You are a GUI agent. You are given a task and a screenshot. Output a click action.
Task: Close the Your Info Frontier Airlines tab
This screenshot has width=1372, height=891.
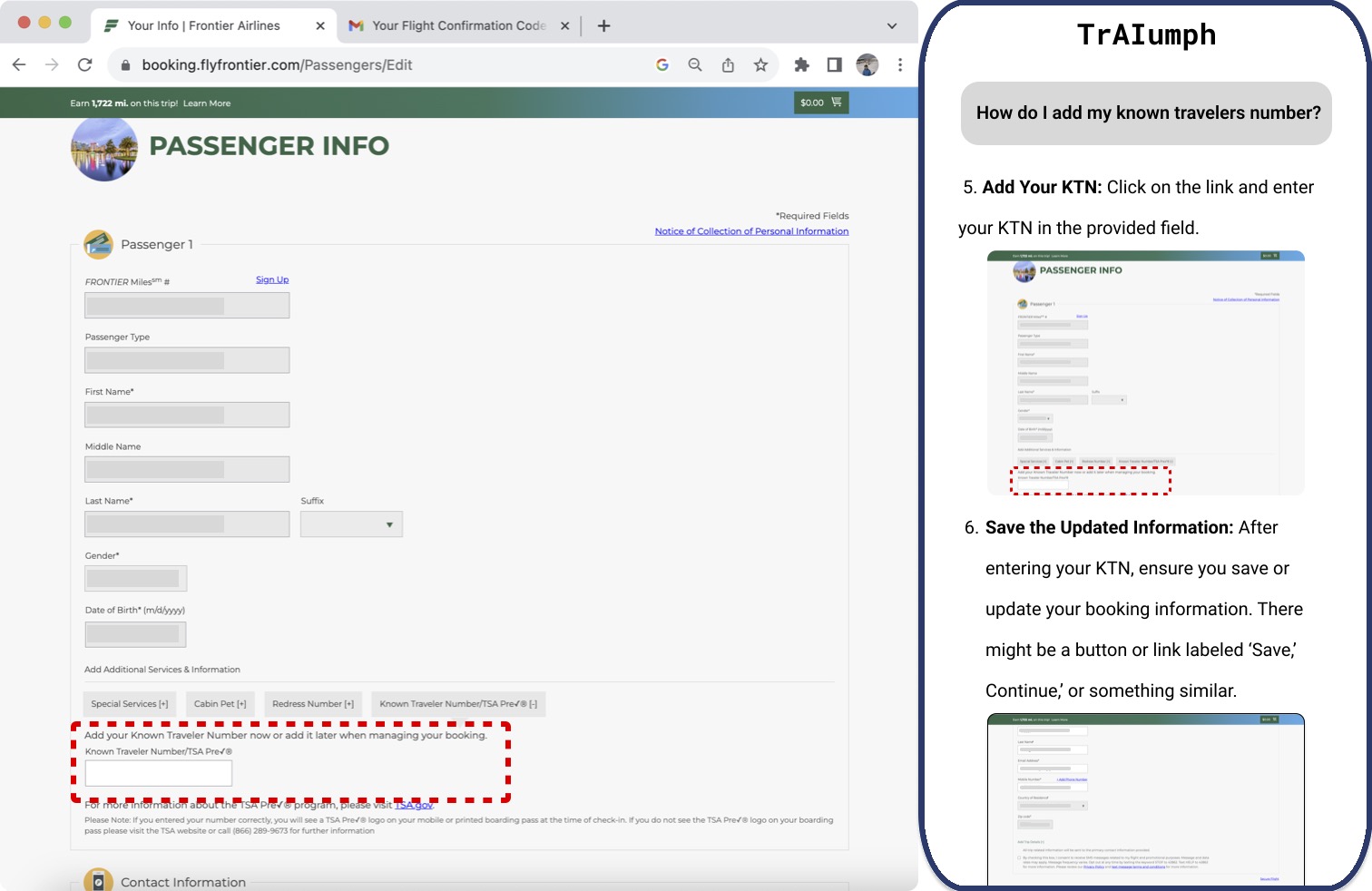tap(320, 25)
